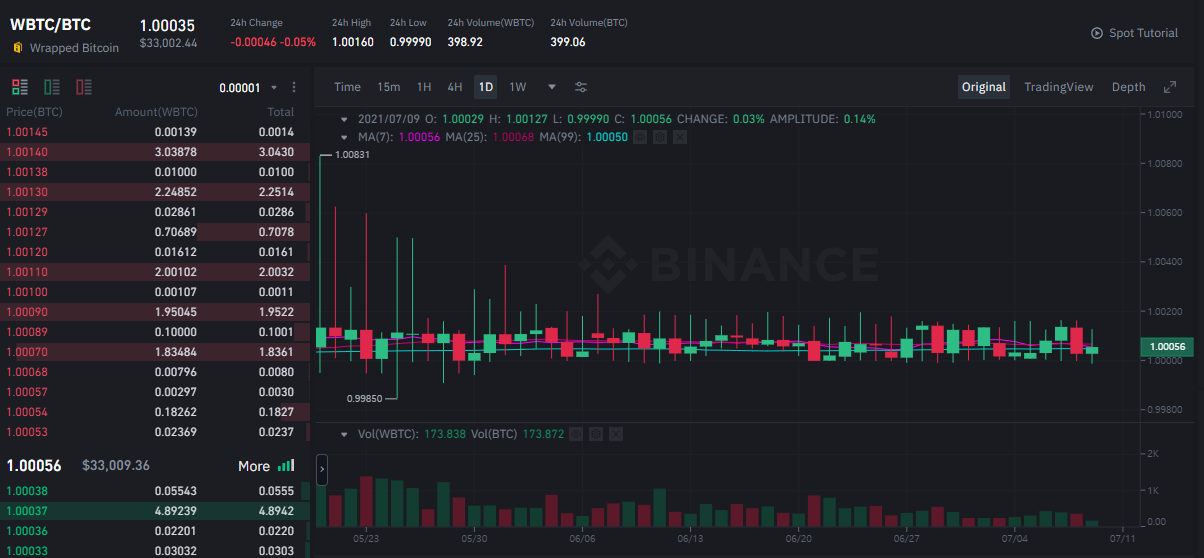Hide the Volume indicator

[576, 434]
